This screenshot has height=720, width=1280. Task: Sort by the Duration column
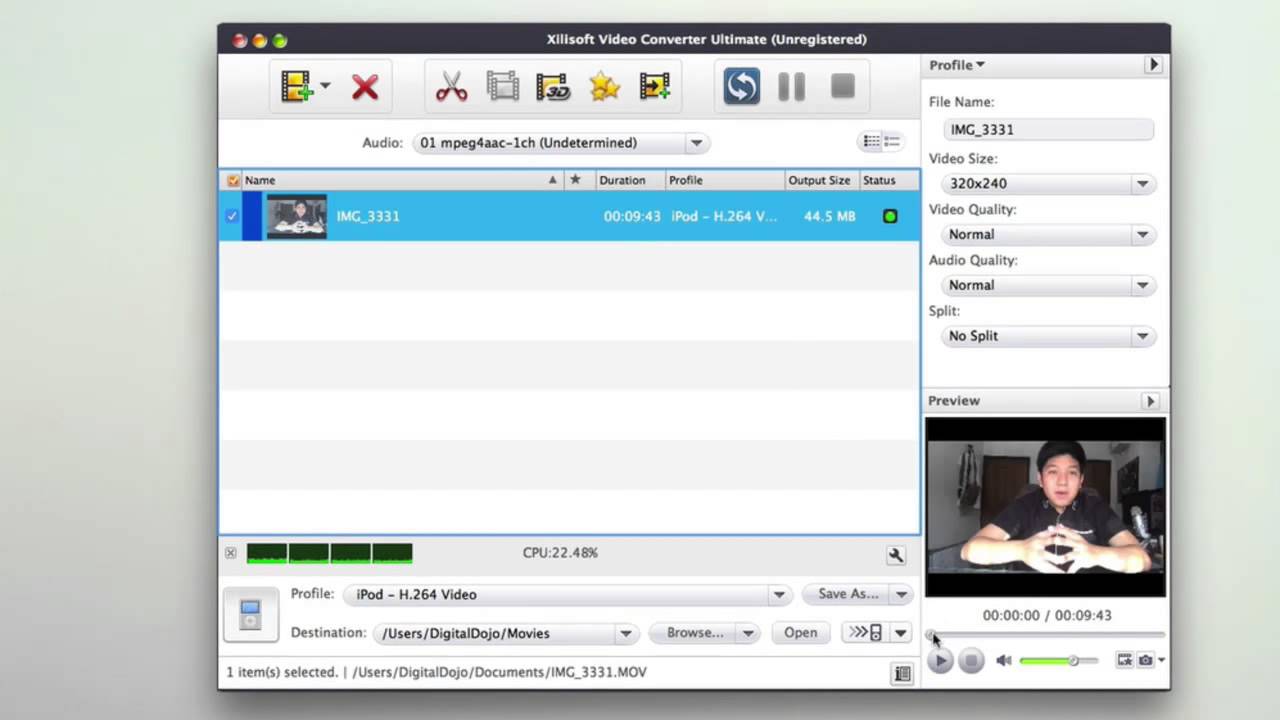point(630,180)
